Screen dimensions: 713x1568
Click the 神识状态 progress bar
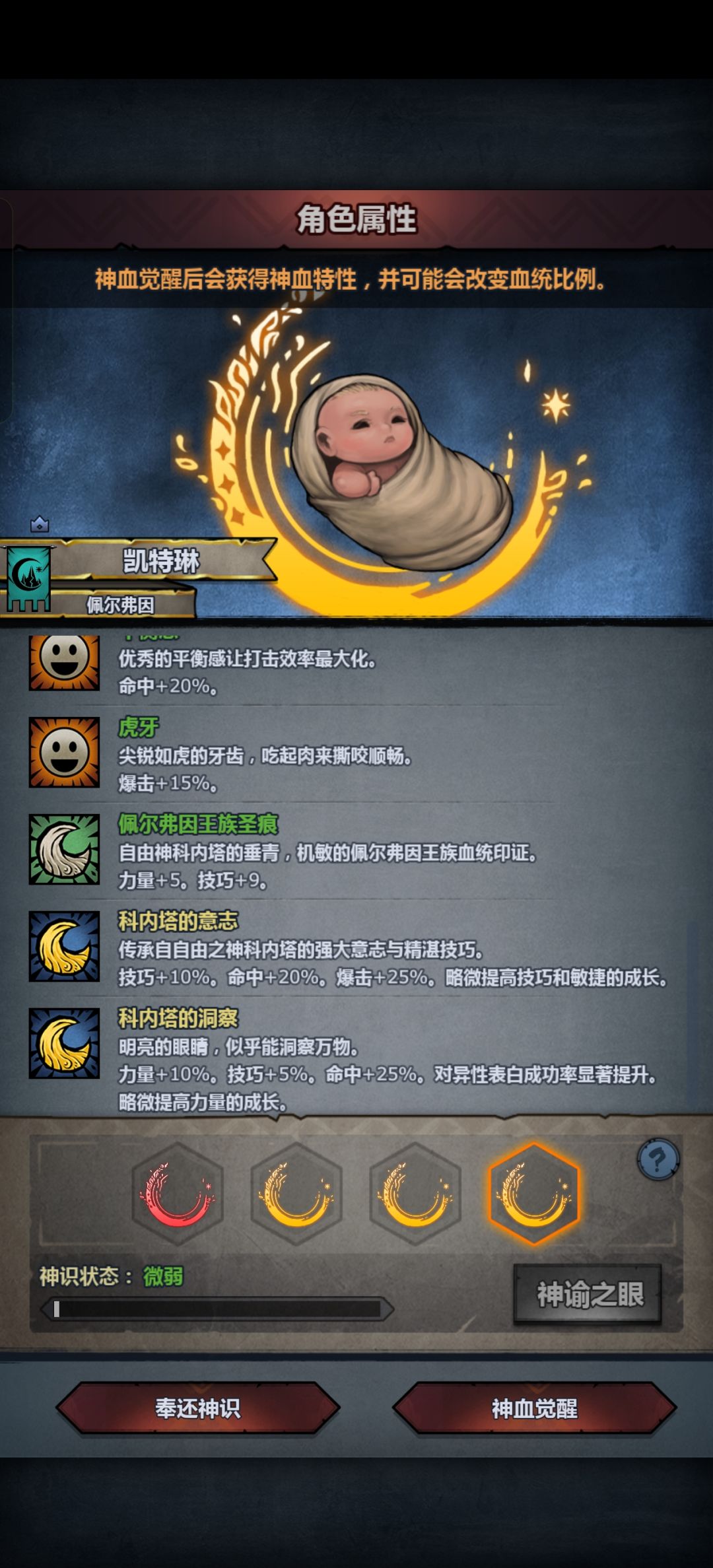[217, 1309]
